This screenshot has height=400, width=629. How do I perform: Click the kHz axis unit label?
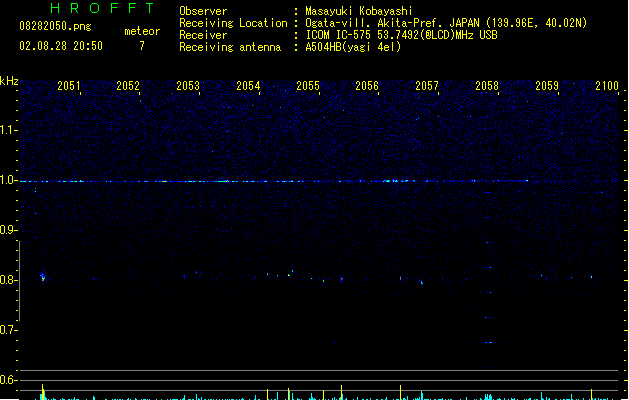tap(9, 81)
